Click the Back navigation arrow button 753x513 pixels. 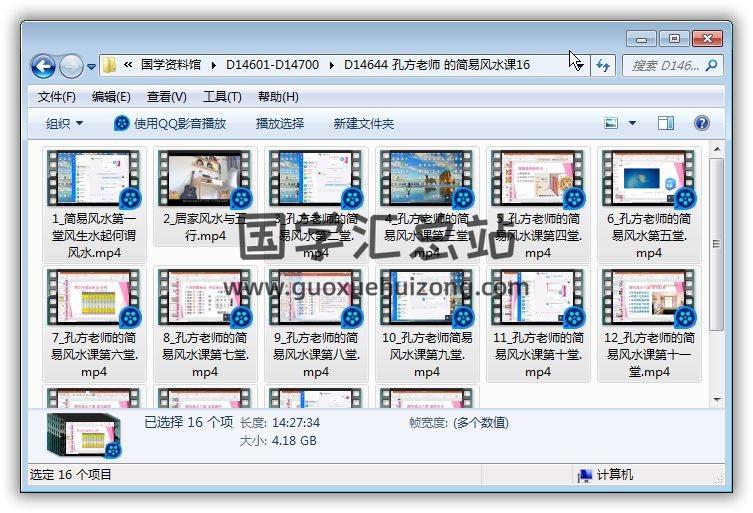click(43, 66)
